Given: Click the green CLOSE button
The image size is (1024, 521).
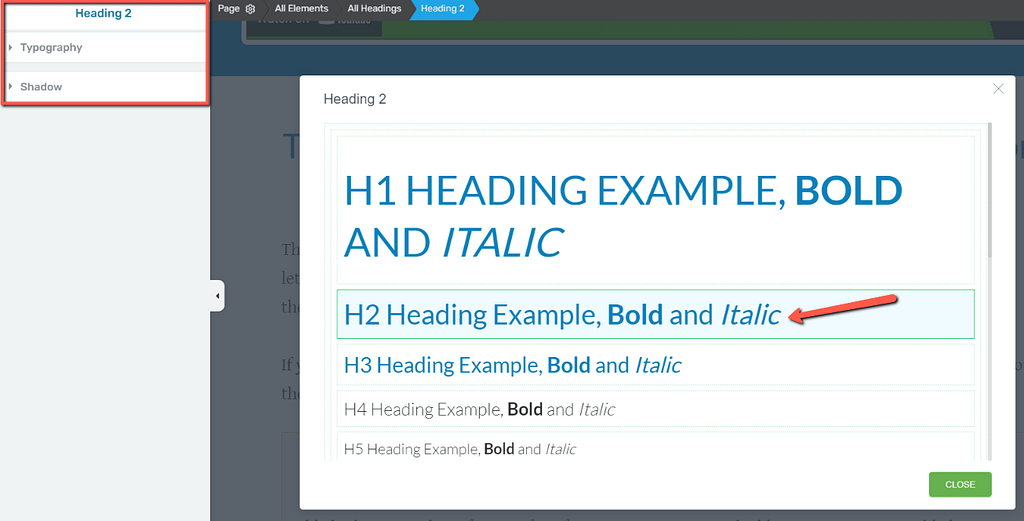Looking at the screenshot, I should 960,484.
